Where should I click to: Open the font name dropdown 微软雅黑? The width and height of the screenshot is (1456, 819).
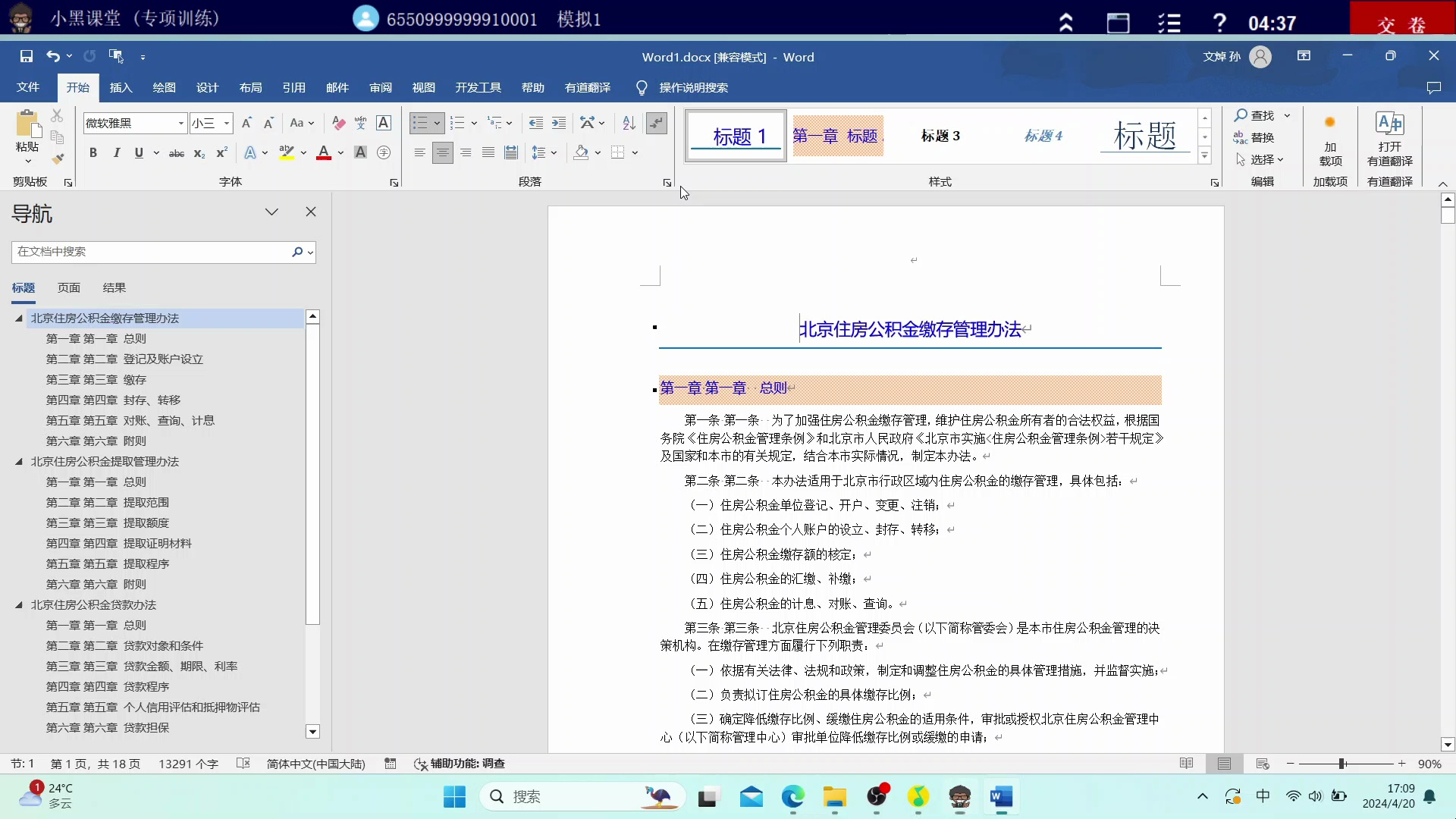[x=180, y=123]
